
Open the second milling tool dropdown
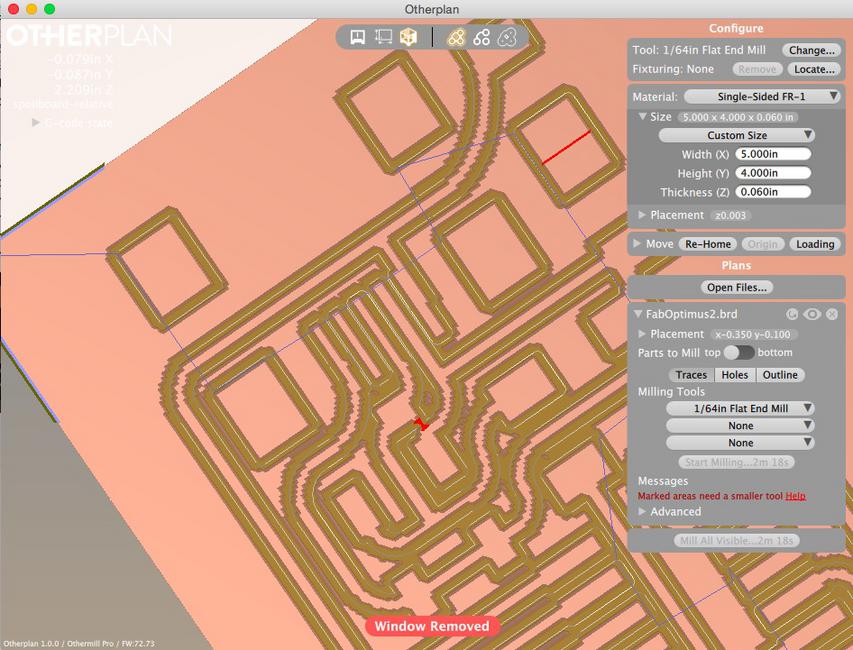[x=740, y=425]
